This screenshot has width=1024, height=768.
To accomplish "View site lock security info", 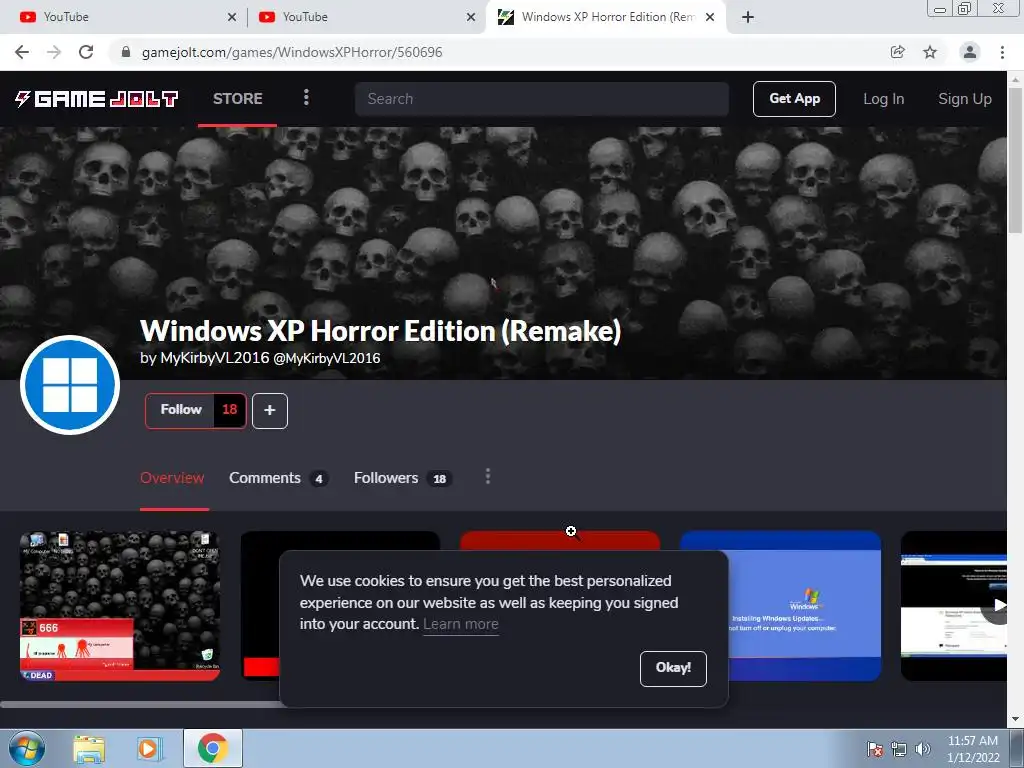I will (x=126, y=52).
